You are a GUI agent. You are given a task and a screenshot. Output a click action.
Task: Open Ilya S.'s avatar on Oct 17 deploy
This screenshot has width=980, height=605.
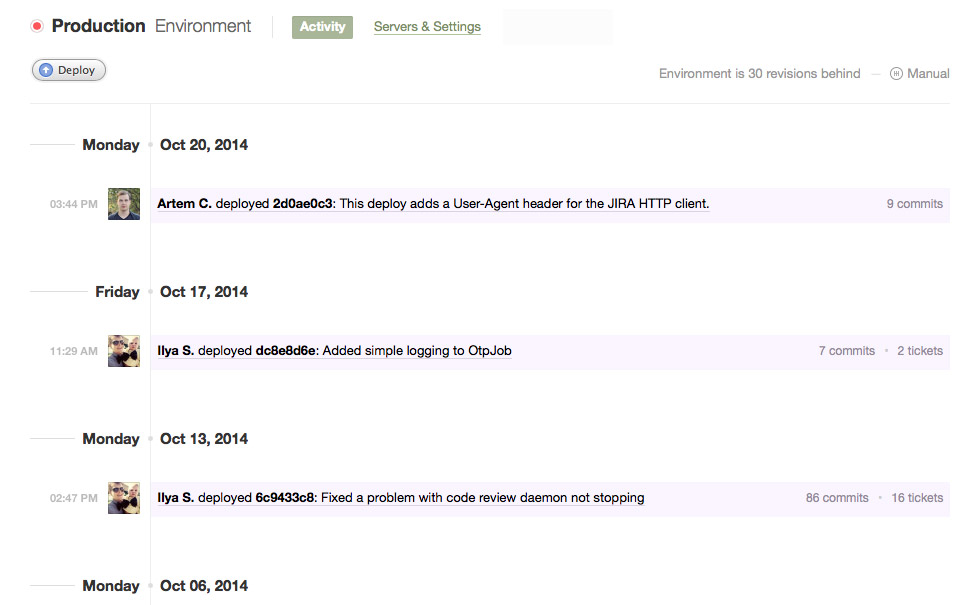(x=124, y=351)
